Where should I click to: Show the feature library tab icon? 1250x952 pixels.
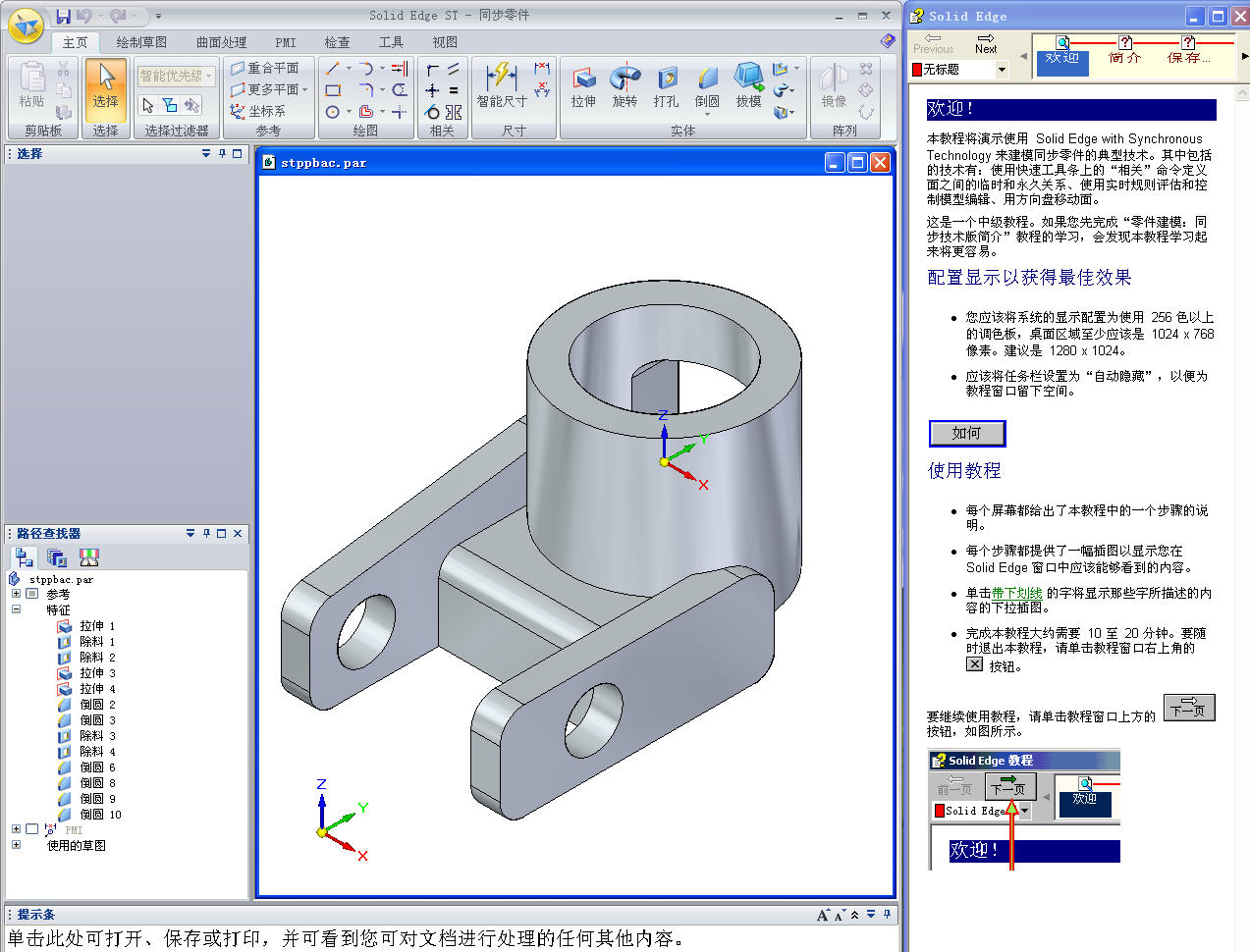coord(57,557)
